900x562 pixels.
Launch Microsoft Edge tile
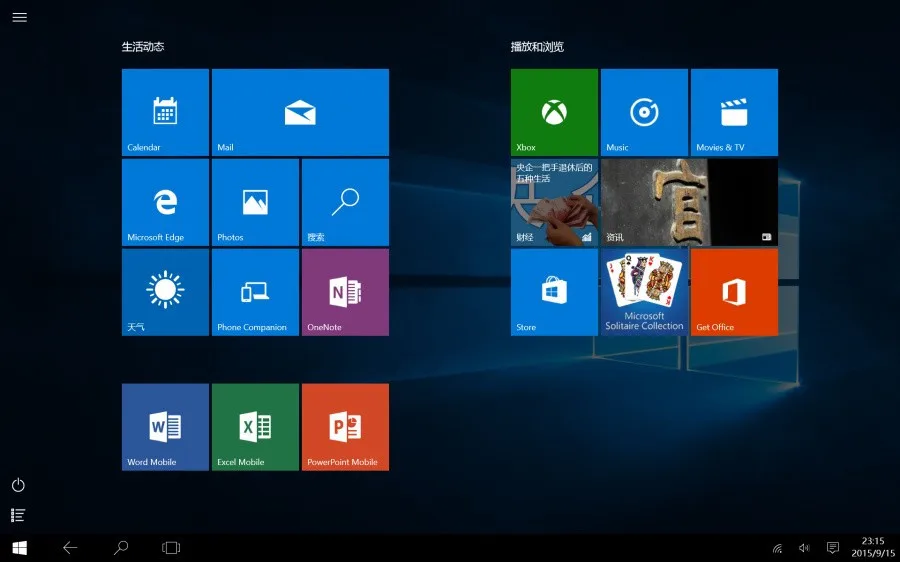tap(165, 203)
